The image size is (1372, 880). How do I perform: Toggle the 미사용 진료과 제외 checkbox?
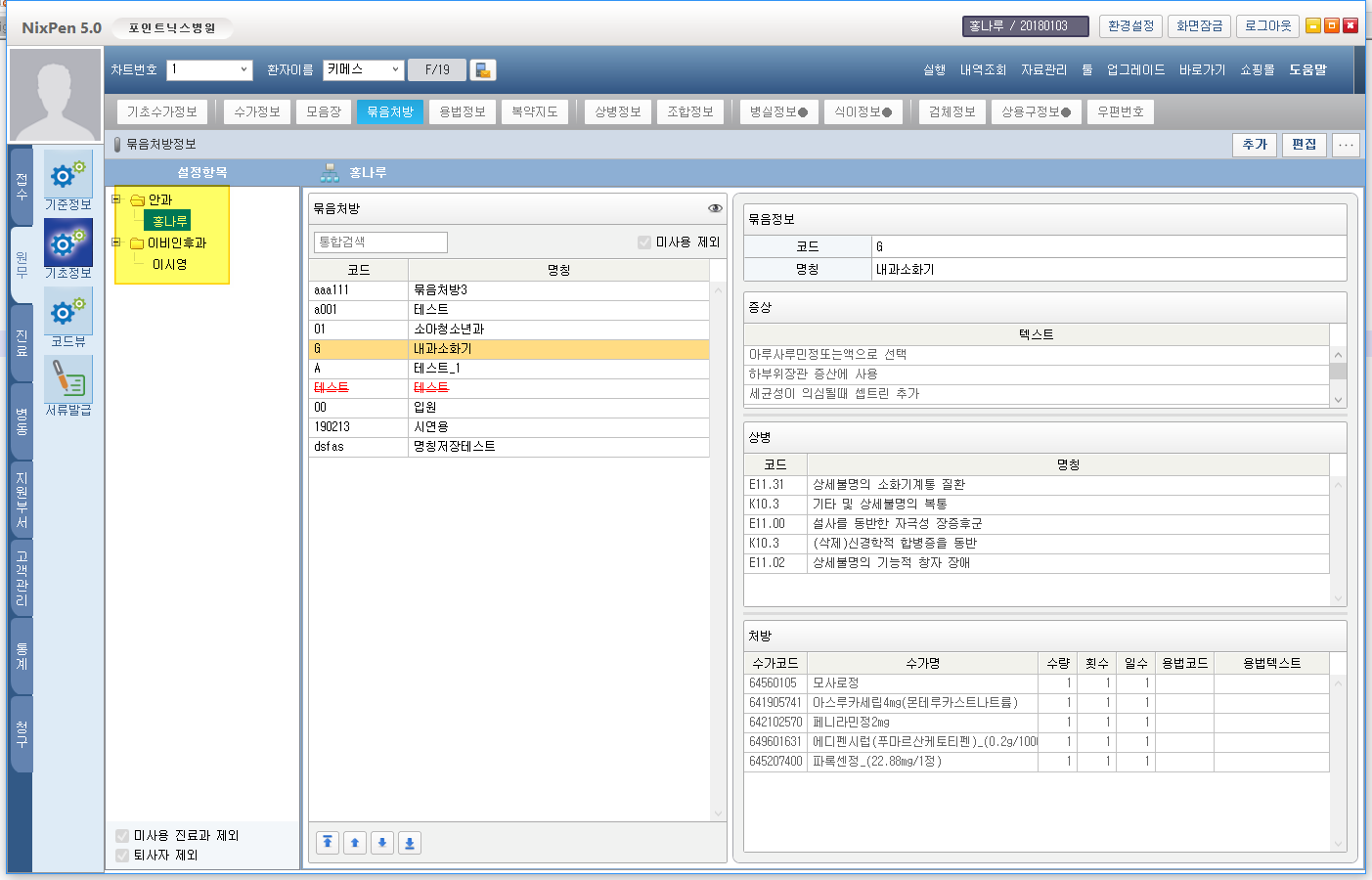click(122, 836)
